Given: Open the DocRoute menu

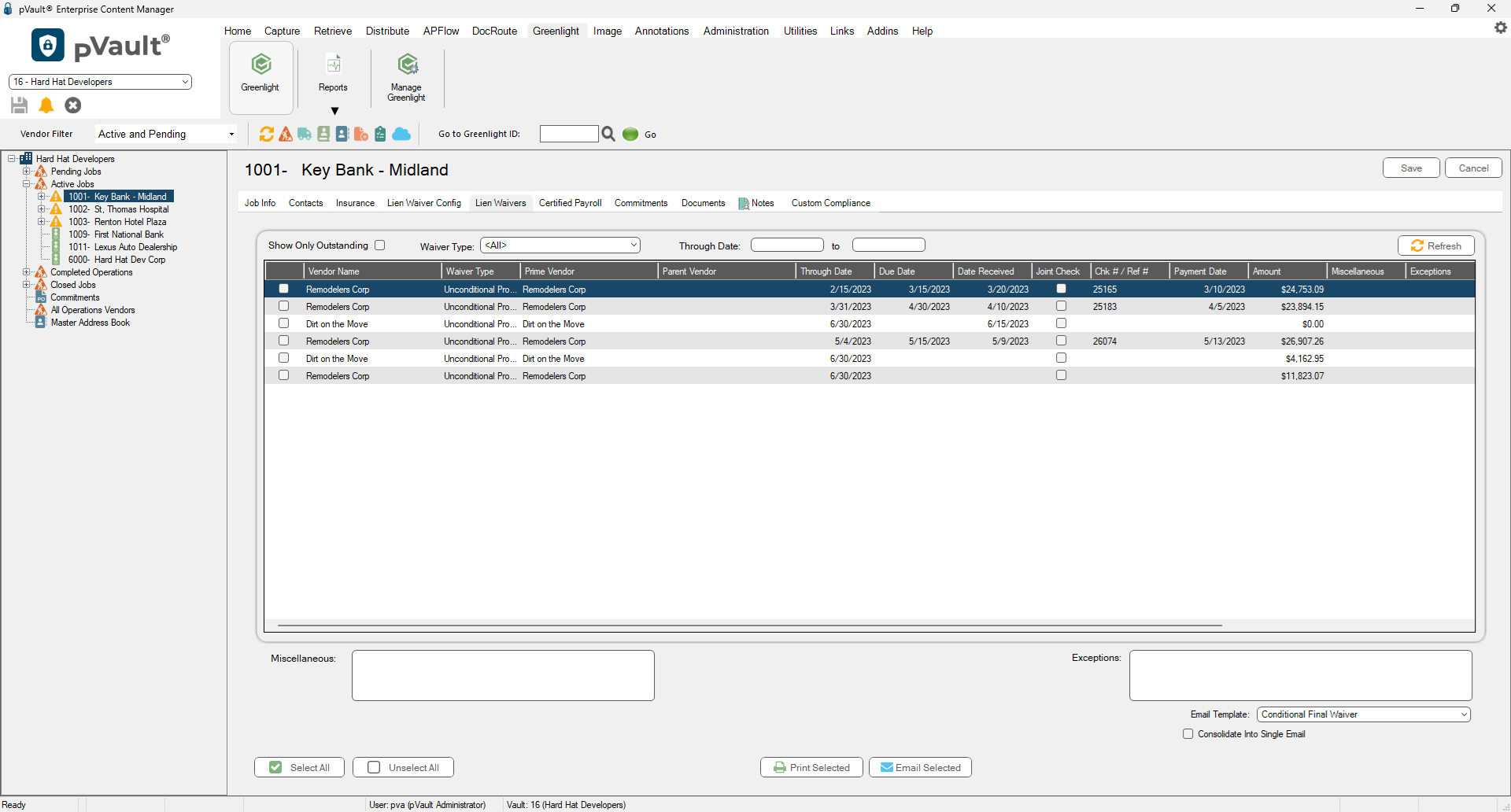Looking at the screenshot, I should (x=494, y=31).
